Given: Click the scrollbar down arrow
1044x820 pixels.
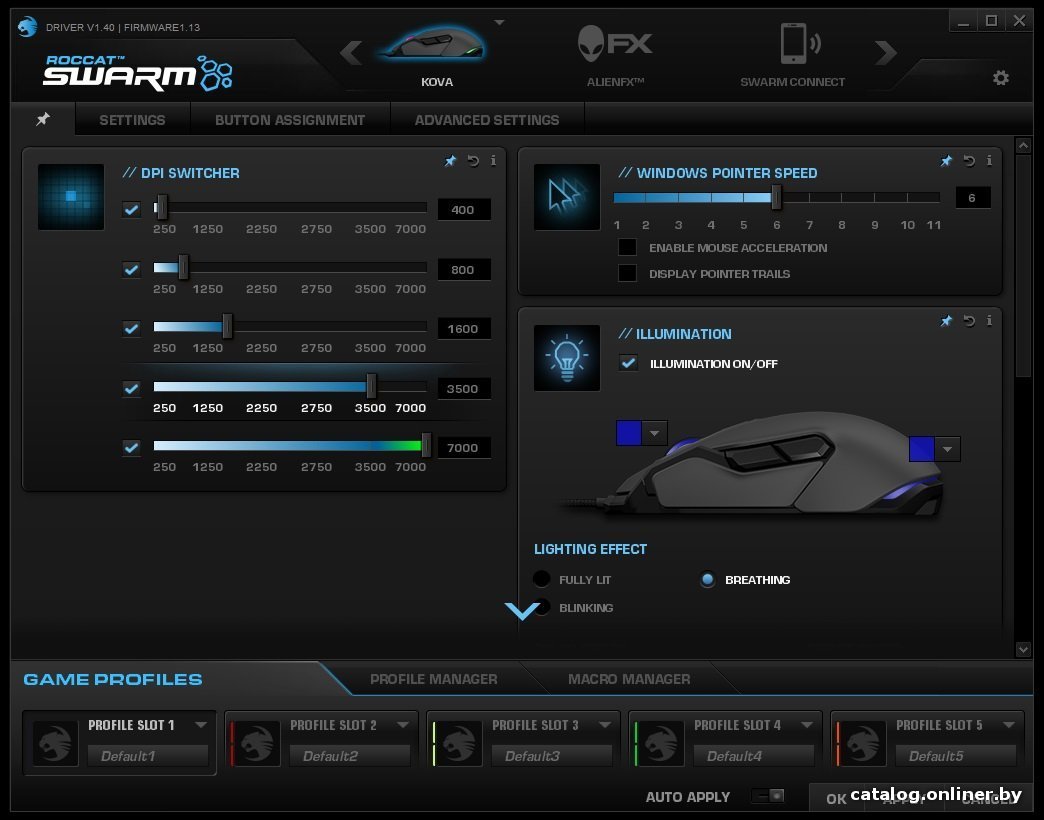Looking at the screenshot, I should [x=1023, y=648].
